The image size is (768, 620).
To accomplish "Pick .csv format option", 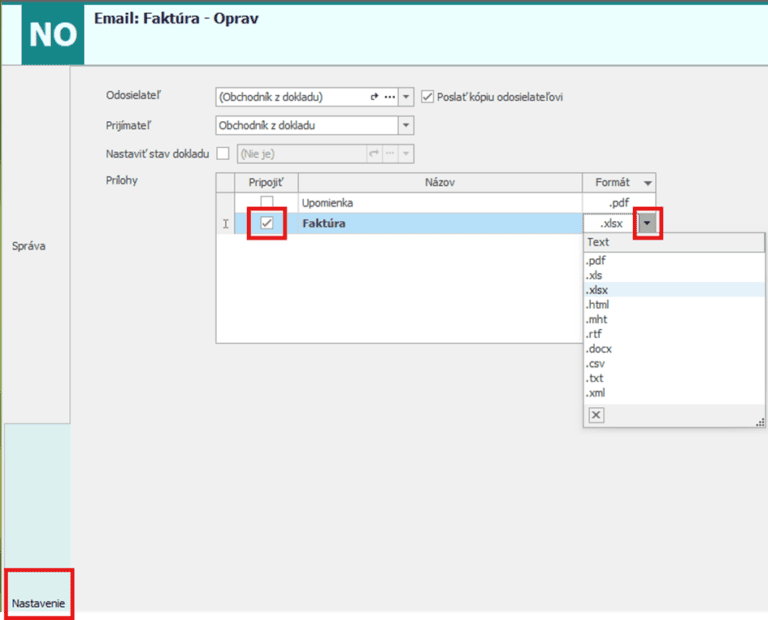I will 598,364.
